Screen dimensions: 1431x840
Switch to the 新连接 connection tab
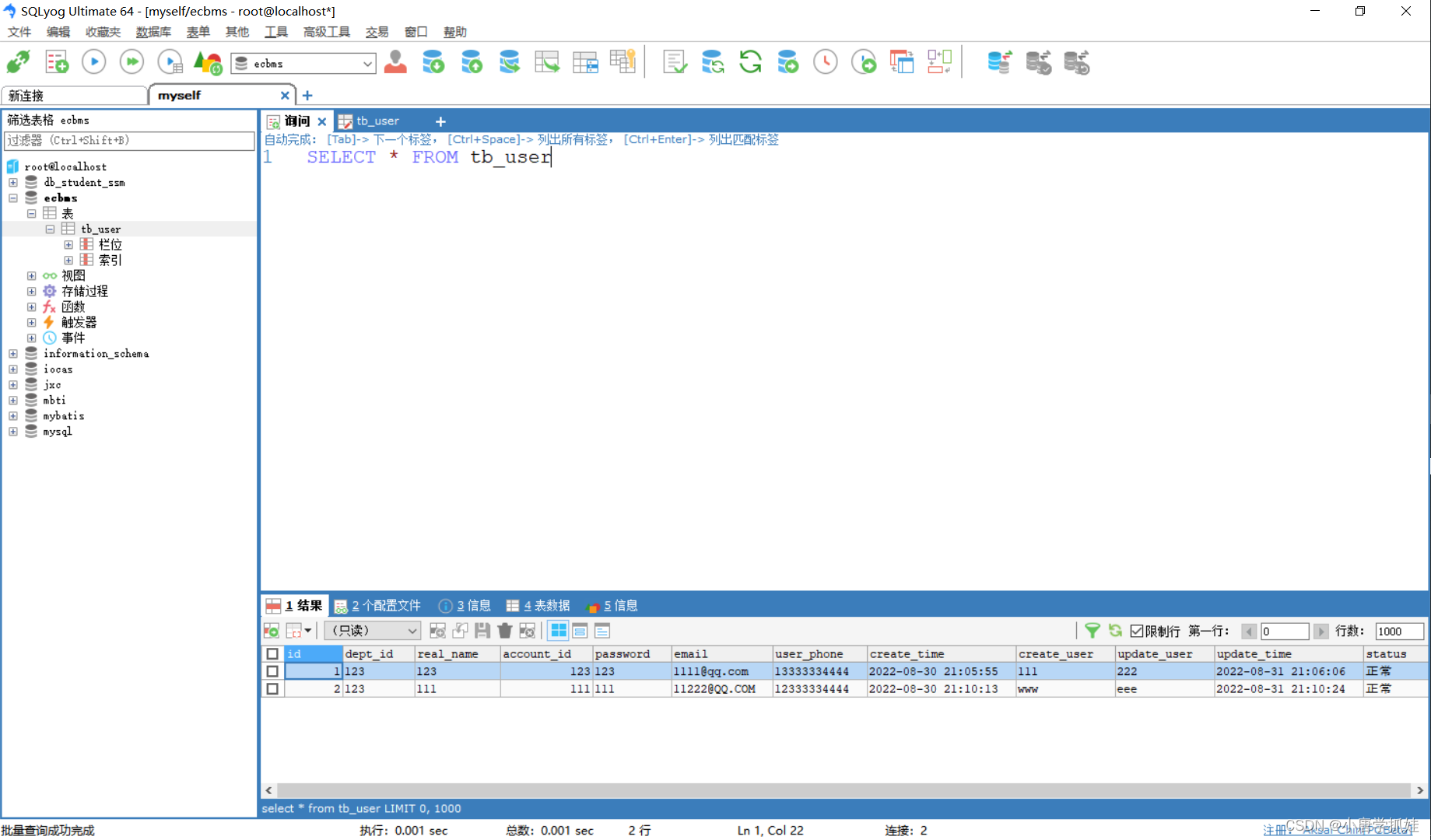(x=74, y=96)
